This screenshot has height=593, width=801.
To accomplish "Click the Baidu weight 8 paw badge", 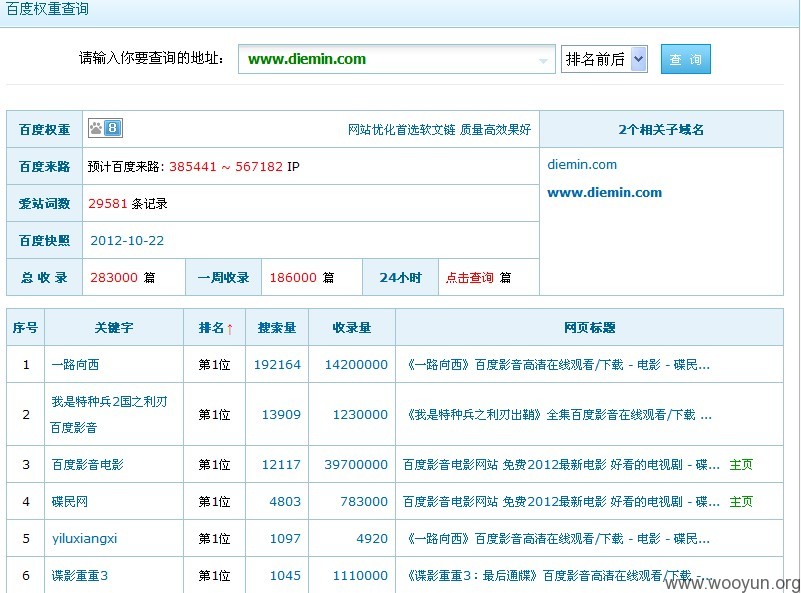I will pyautogui.click(x=105, y=128).
